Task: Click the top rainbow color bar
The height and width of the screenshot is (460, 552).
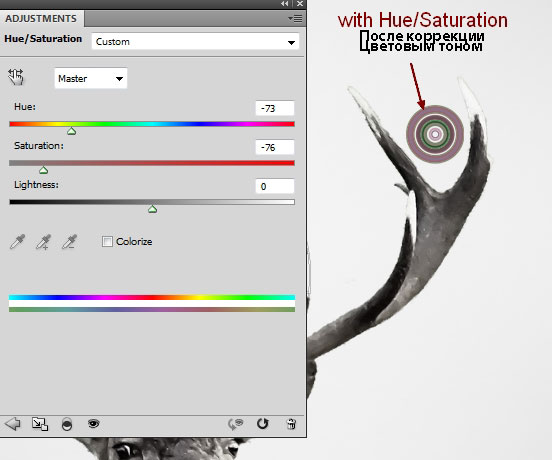Action: 152,297
